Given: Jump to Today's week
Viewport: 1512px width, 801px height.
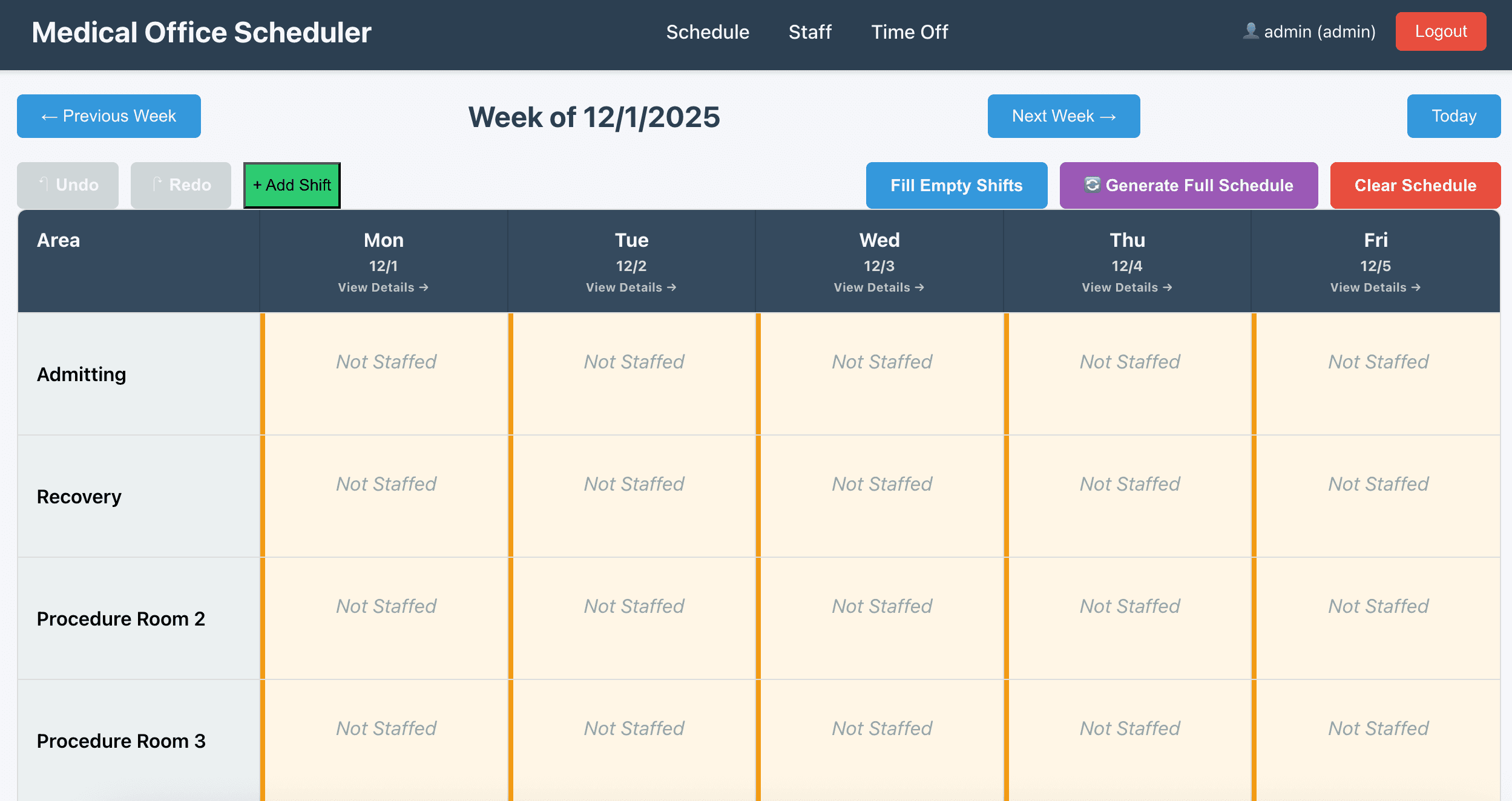Looking at the screenshot, I should point(1454,116).
